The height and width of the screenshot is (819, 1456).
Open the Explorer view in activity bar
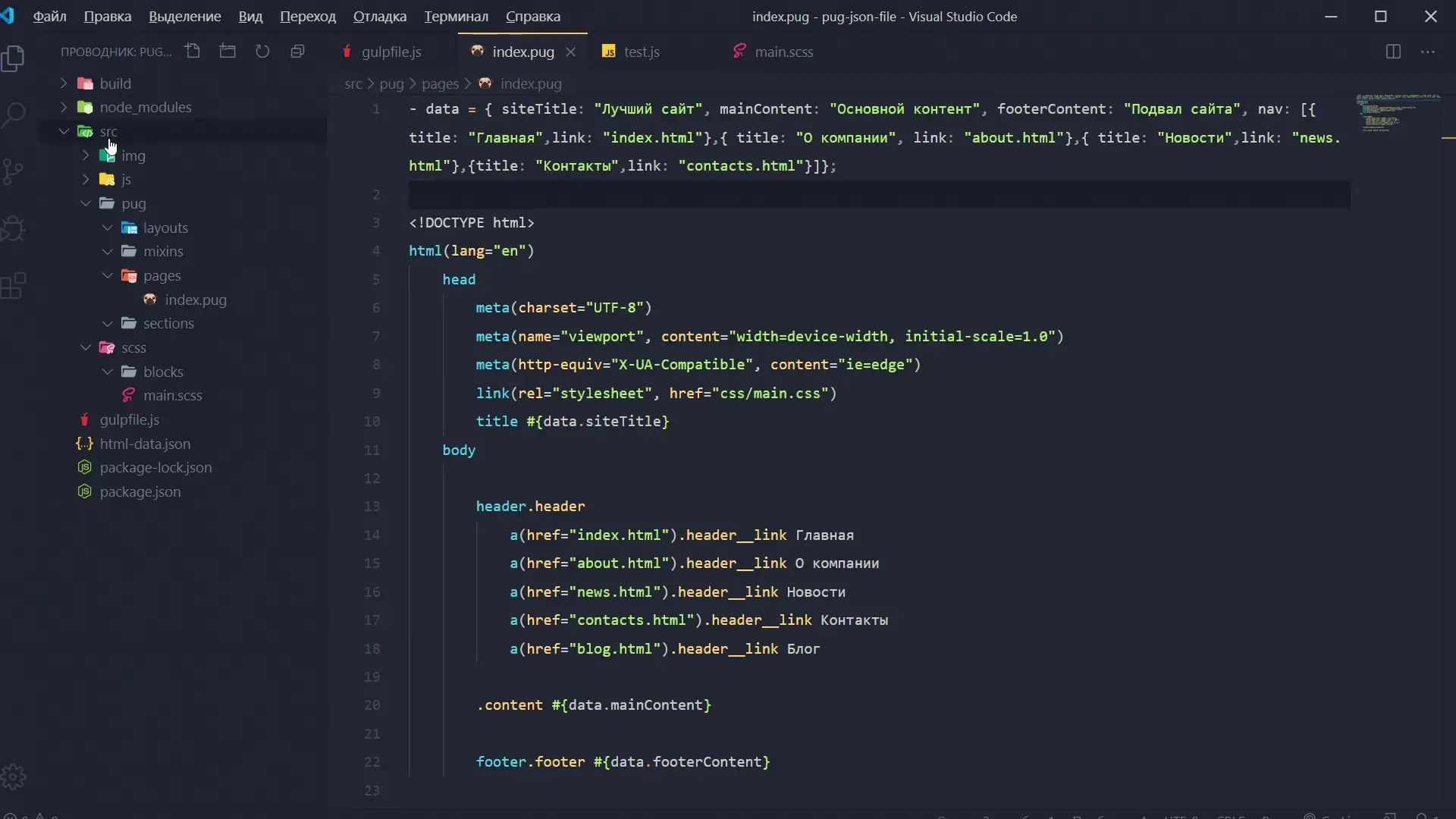(14, 59)
